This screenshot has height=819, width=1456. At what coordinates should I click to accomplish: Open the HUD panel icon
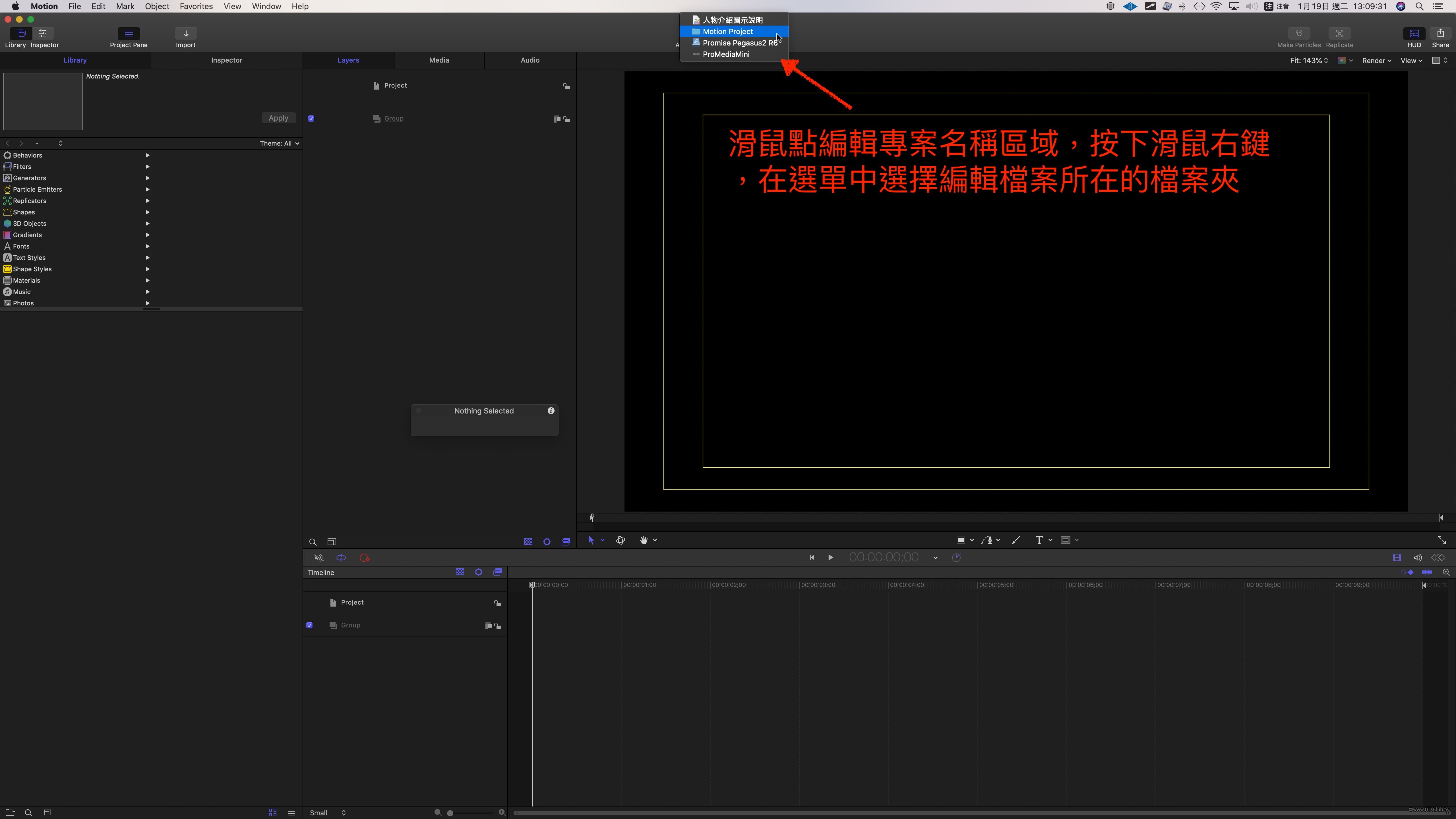pos(1414,33)
